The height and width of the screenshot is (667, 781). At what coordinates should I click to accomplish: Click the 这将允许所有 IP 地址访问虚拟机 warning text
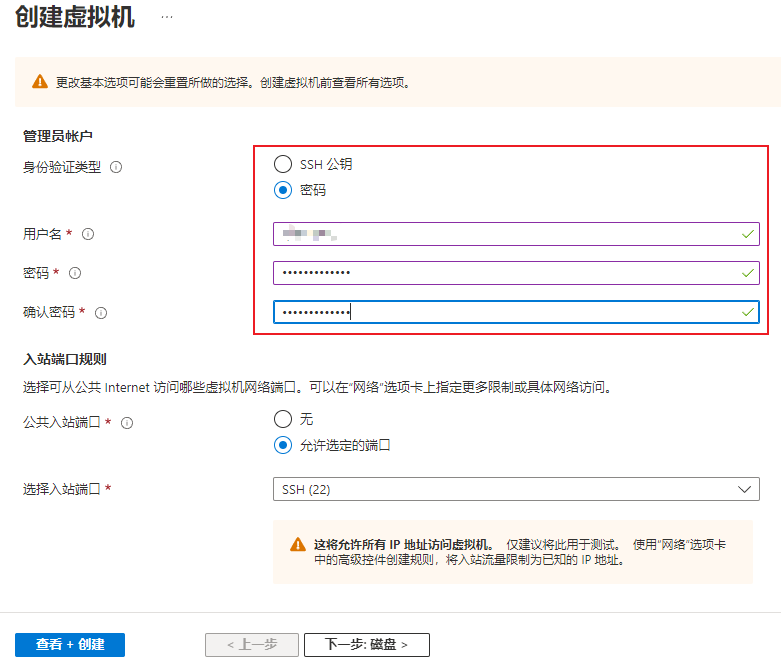coord(403,544)
